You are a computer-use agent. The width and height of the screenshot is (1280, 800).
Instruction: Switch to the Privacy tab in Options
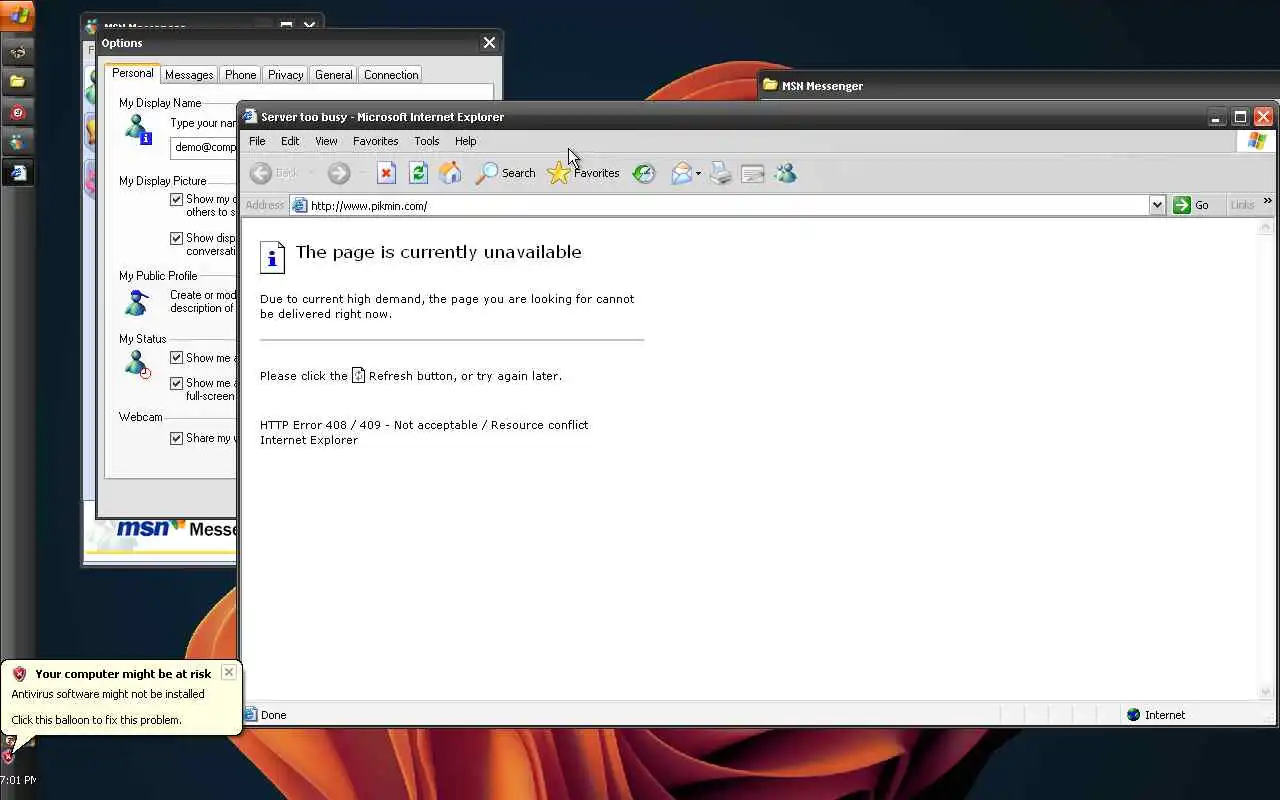[x=285, y=75]
